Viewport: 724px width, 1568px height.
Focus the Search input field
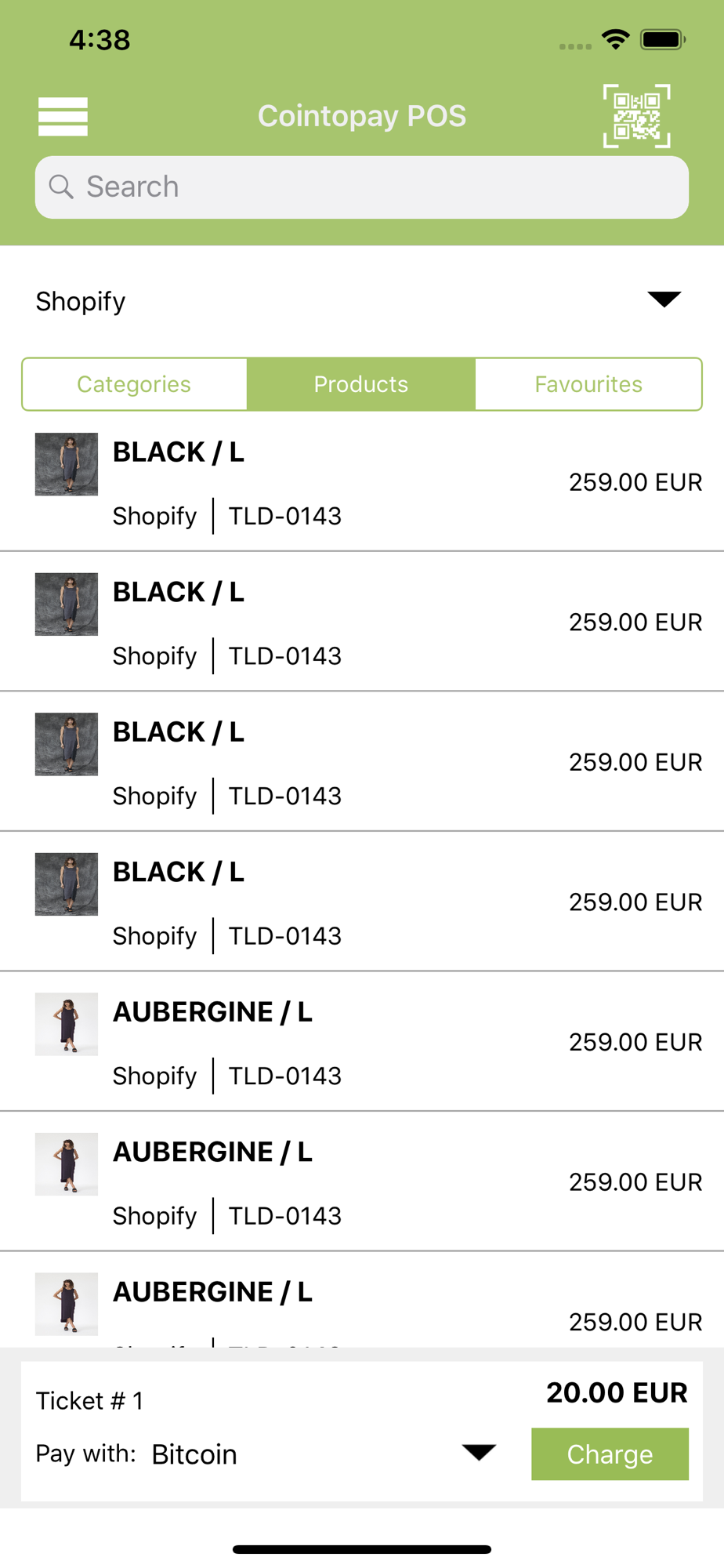point(362,187)
